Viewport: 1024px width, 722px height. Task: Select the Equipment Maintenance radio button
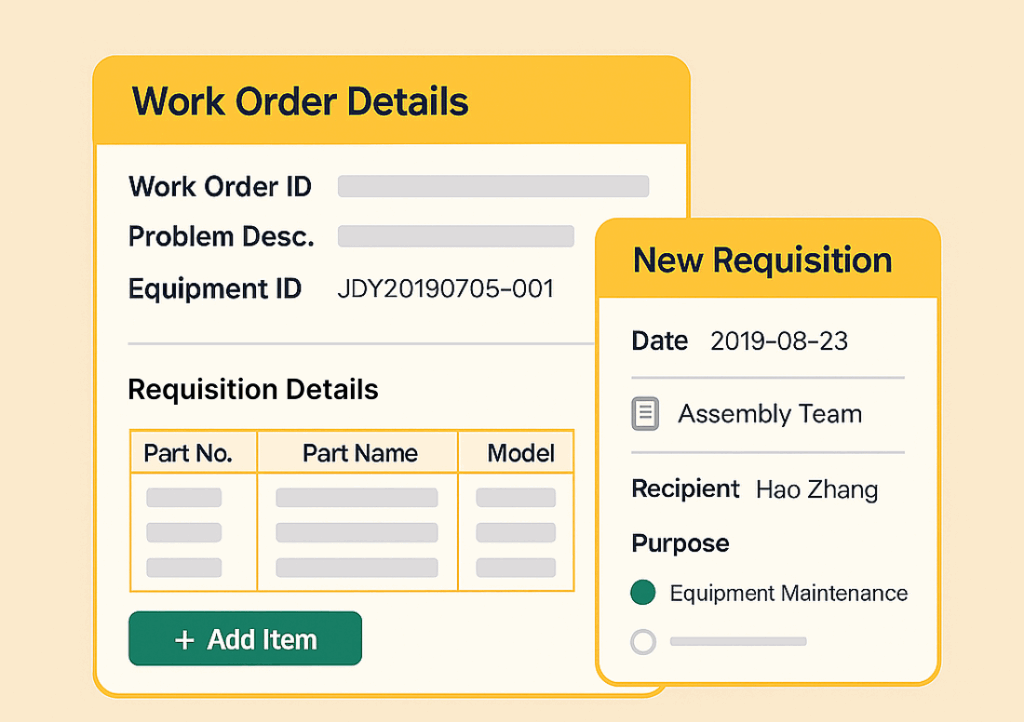tap(643, 593)
